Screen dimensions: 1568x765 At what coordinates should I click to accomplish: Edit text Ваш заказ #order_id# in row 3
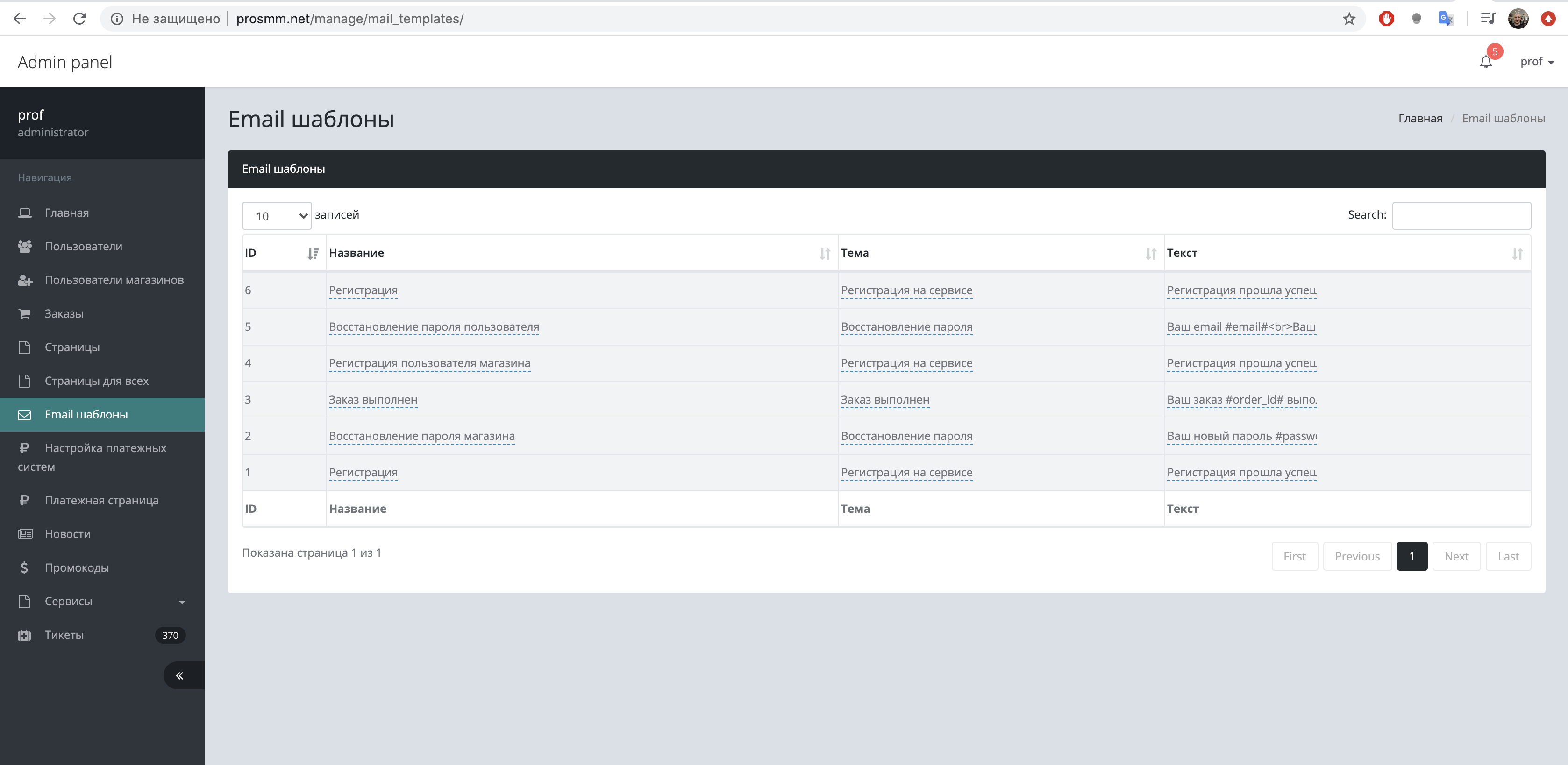(x=1242, y=400)
